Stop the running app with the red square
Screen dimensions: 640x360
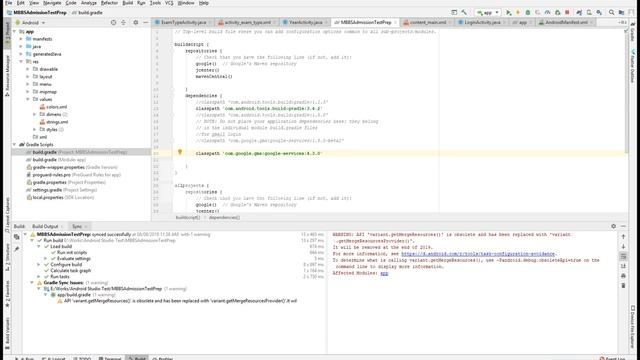point(567,13)
